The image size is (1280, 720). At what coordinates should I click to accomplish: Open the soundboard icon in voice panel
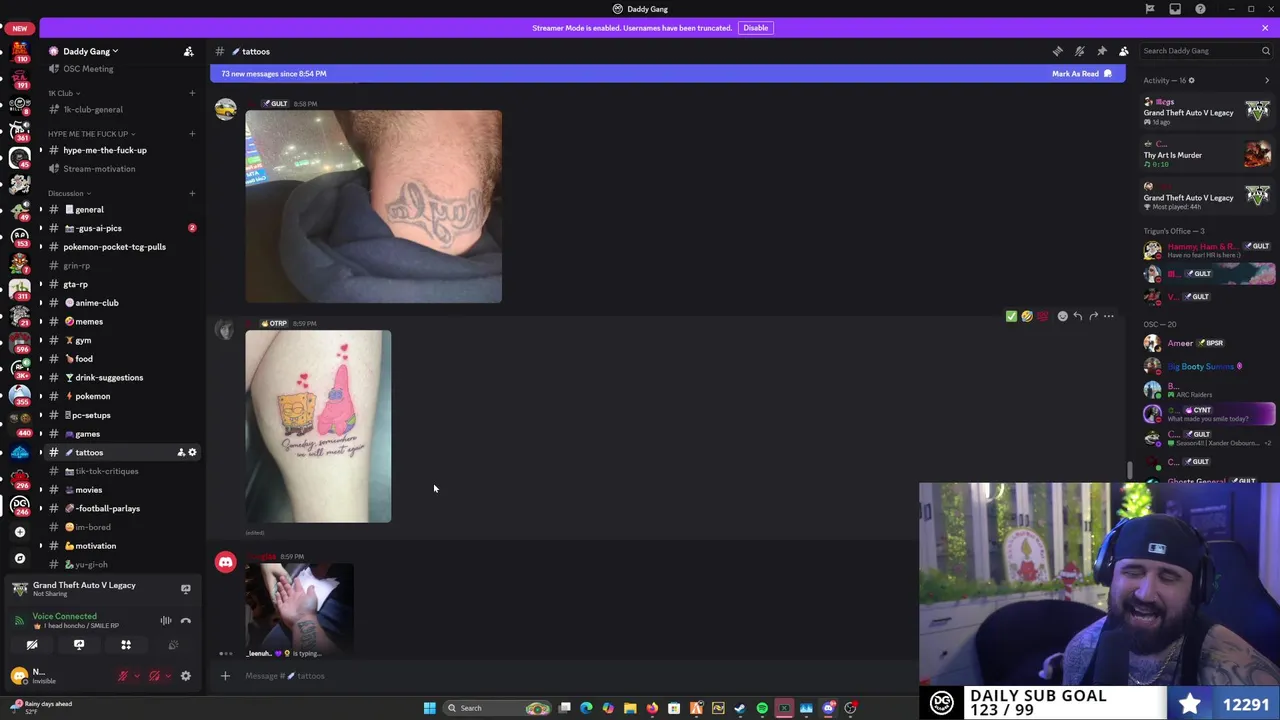[x=173, y=645]
